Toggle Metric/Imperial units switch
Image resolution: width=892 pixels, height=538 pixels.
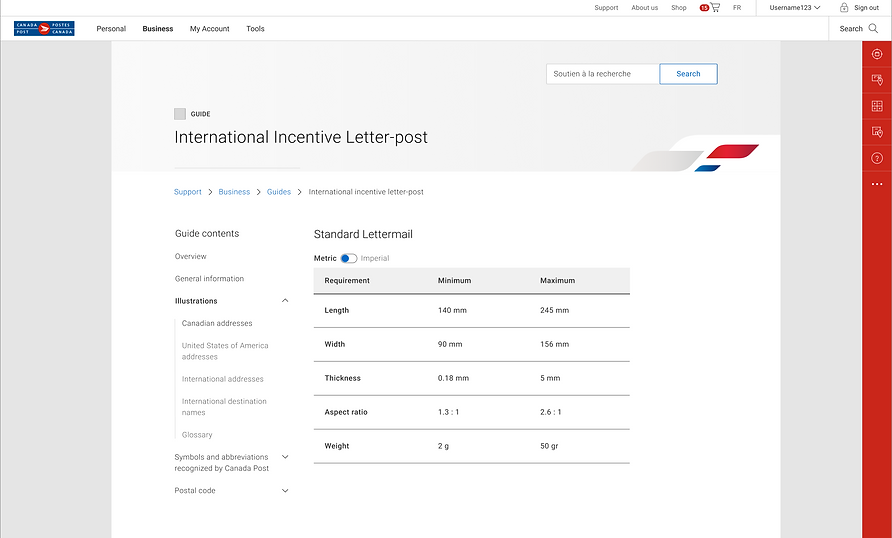click(349, 258)
